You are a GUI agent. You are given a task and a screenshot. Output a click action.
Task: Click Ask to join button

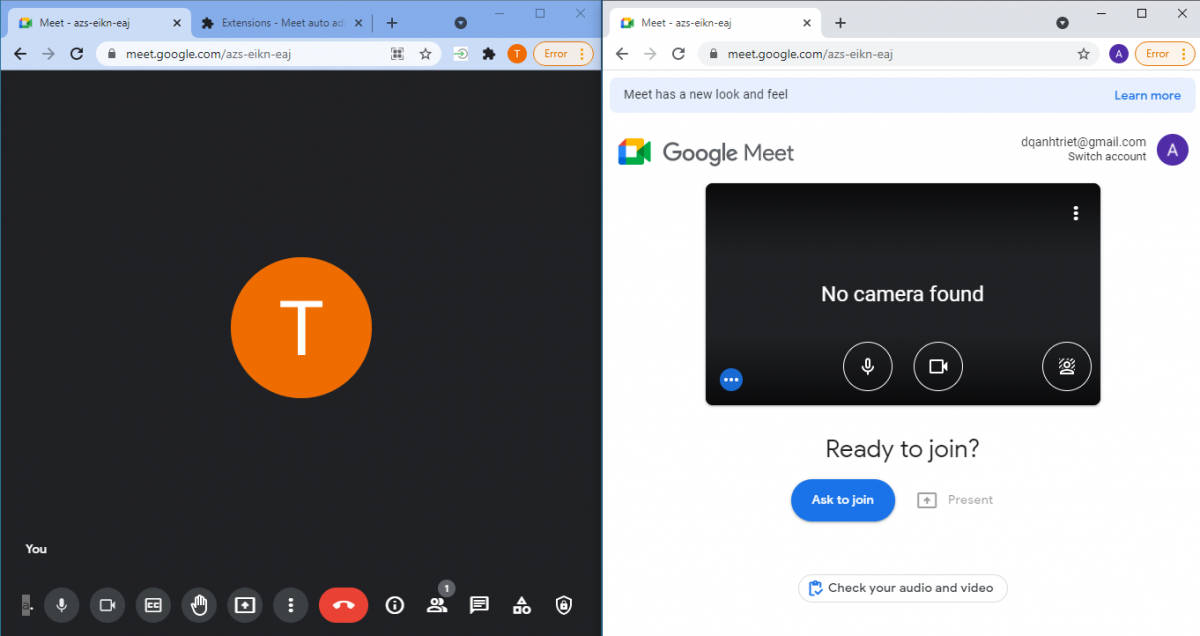pos(842,500)
